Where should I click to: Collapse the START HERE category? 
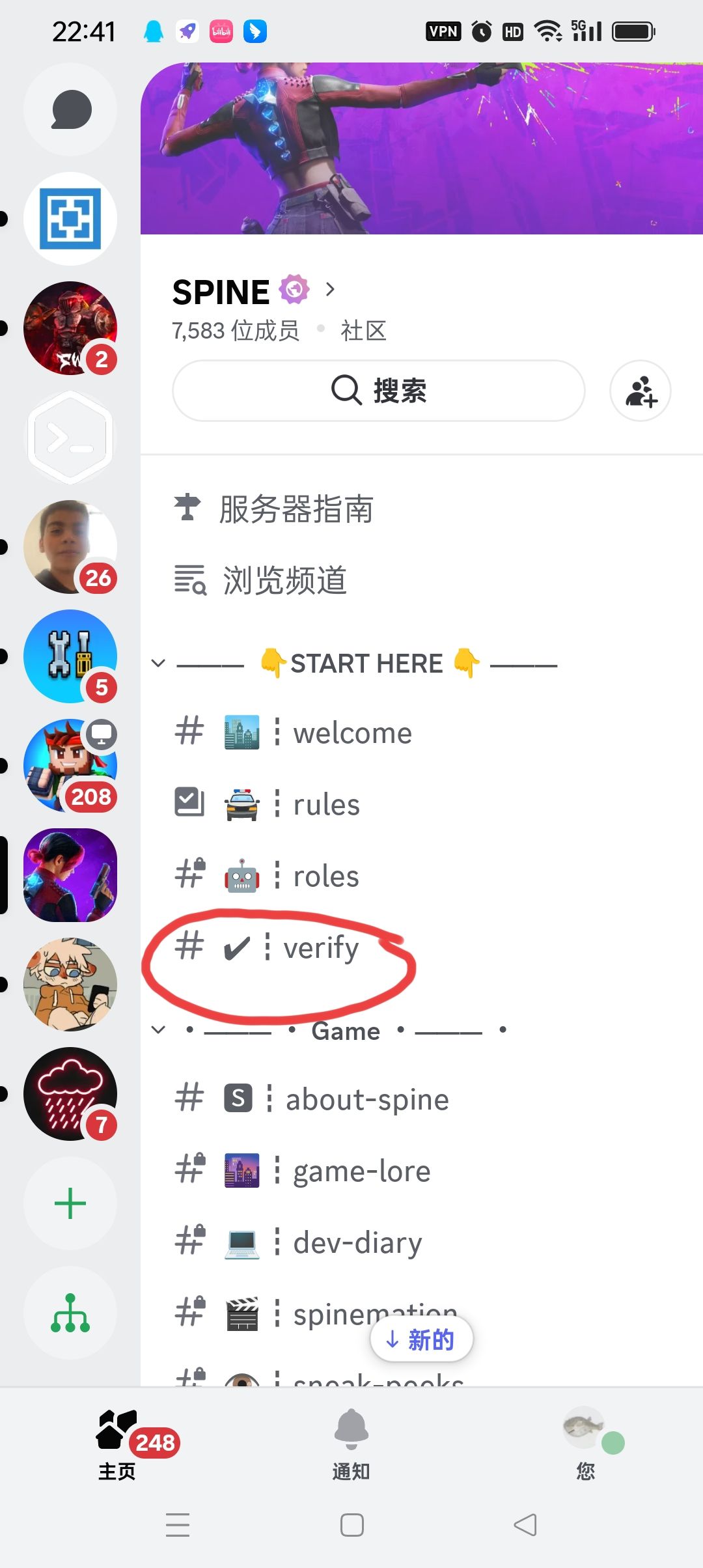[355, 664]
